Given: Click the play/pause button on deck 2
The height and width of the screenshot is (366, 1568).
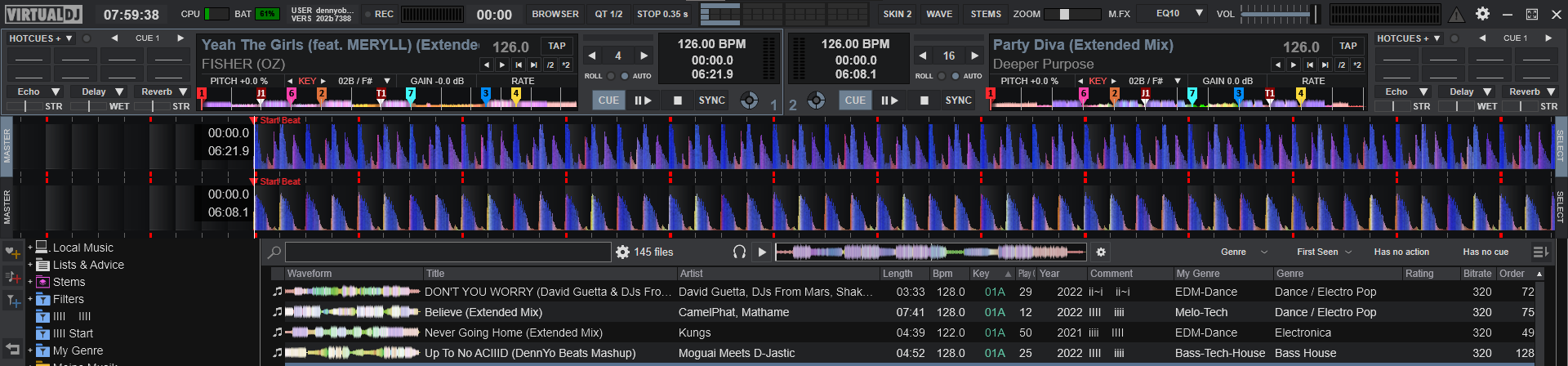Looking at the screenshot, I should pyautogui.click(x=889, y=100).
